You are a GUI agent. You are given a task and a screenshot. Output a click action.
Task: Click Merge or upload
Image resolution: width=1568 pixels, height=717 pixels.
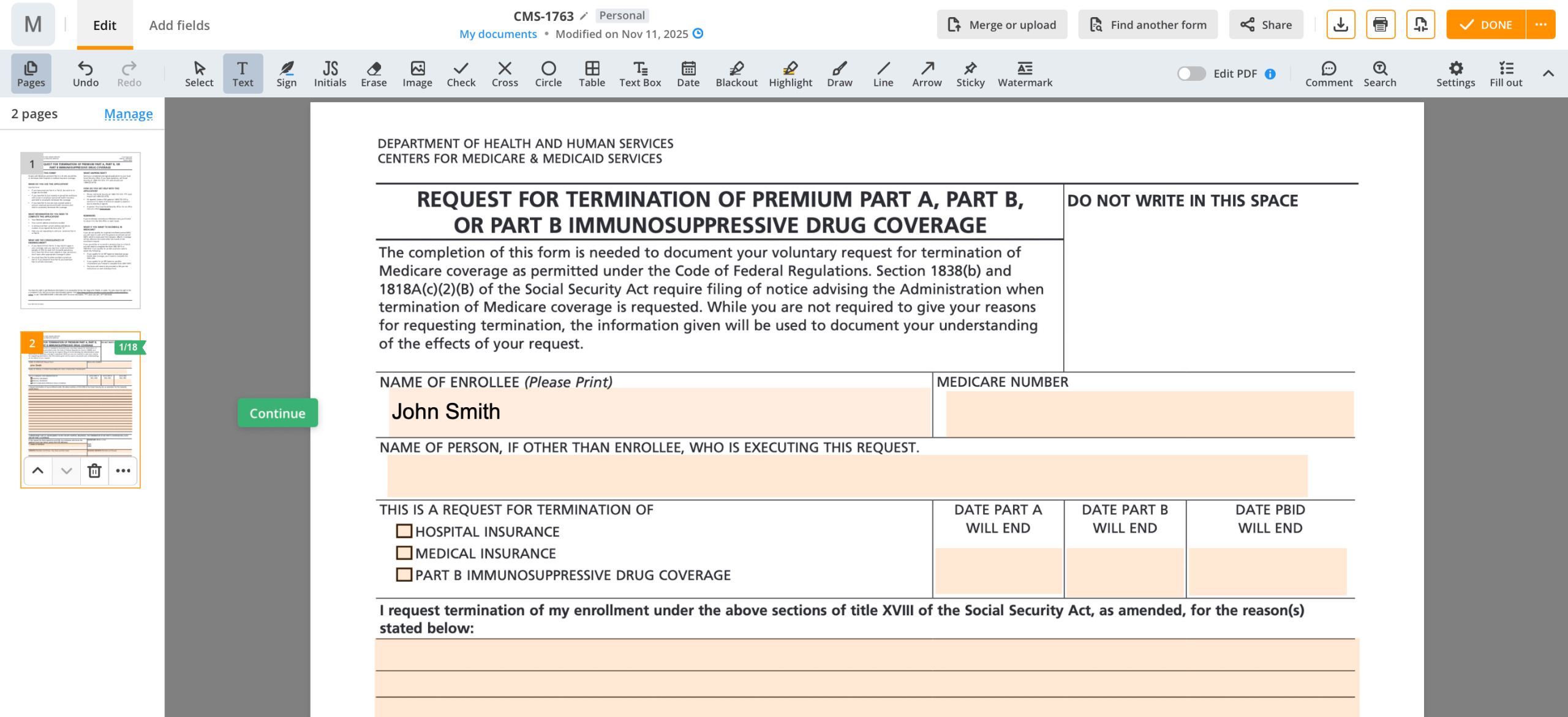pos(1002,24)
